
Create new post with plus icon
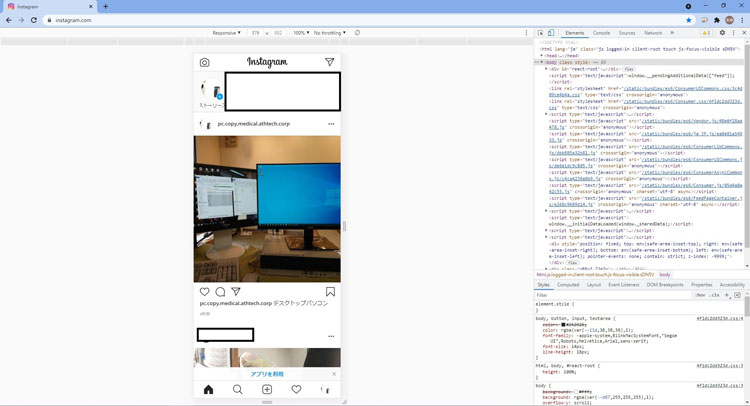267,389
